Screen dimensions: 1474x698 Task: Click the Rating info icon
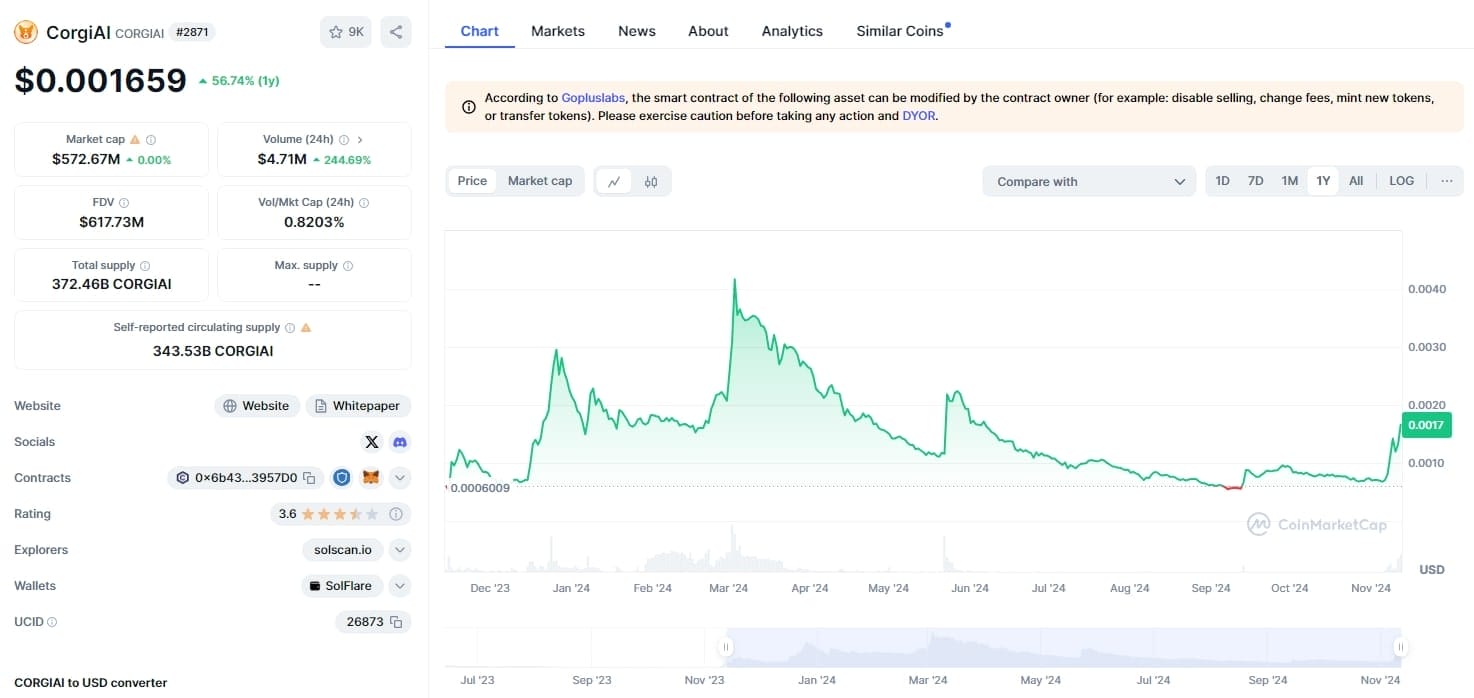tap(396, 514)
